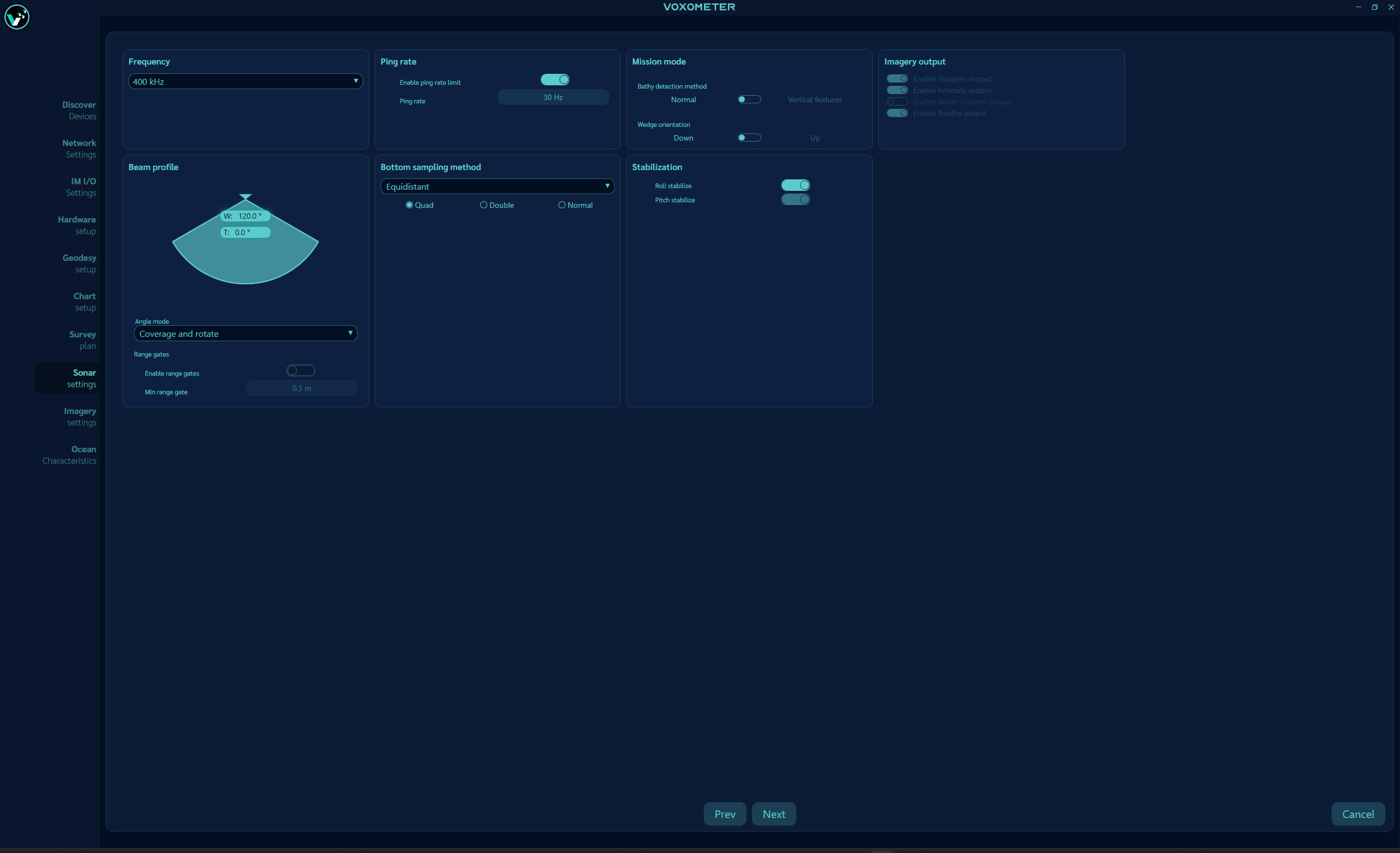
Task: Expand the Angle mode dropdown
Action: tap(246, 334)
